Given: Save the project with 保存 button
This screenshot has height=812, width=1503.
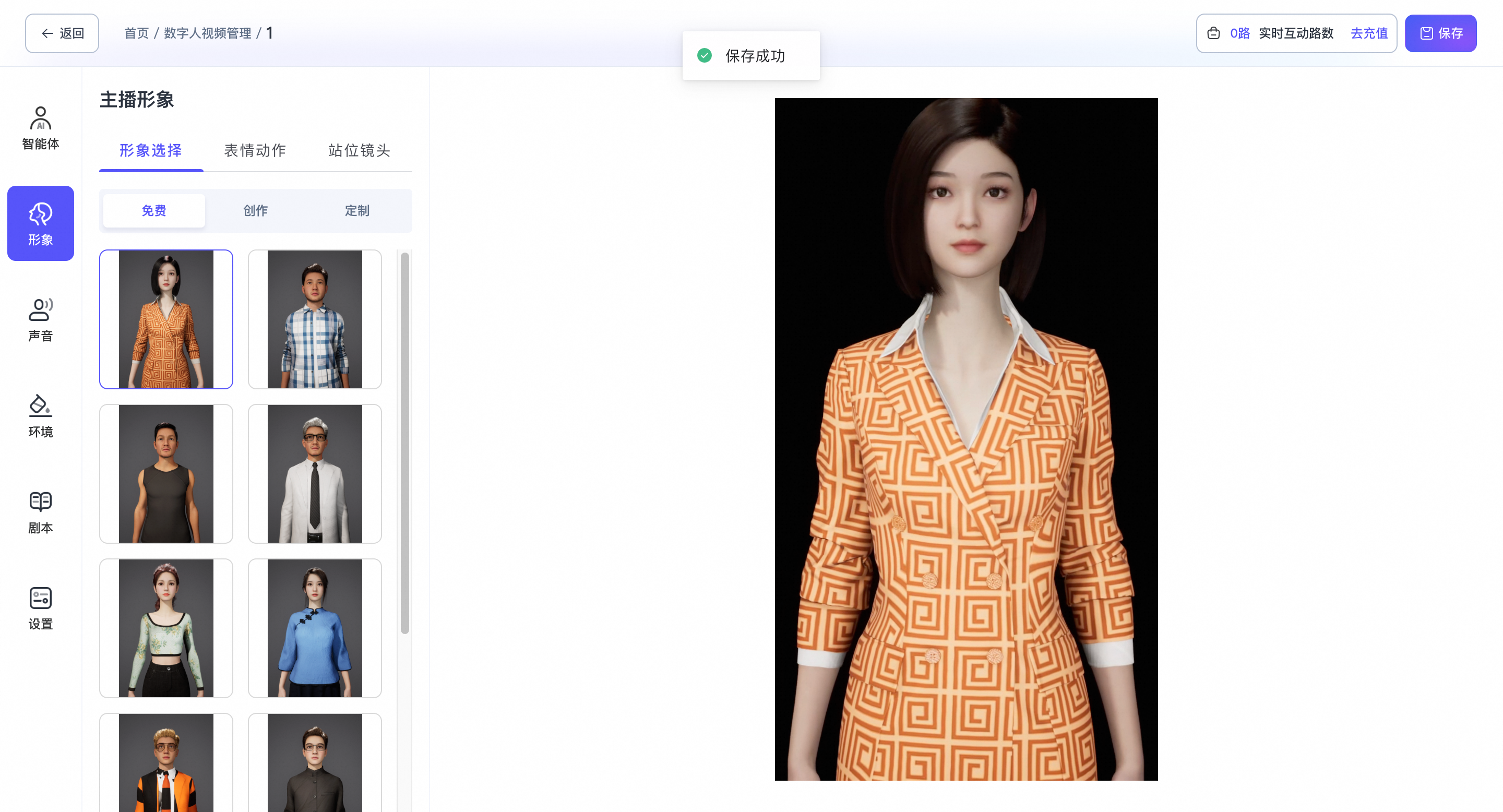Looking at the screenshot, I should 1440,33.
